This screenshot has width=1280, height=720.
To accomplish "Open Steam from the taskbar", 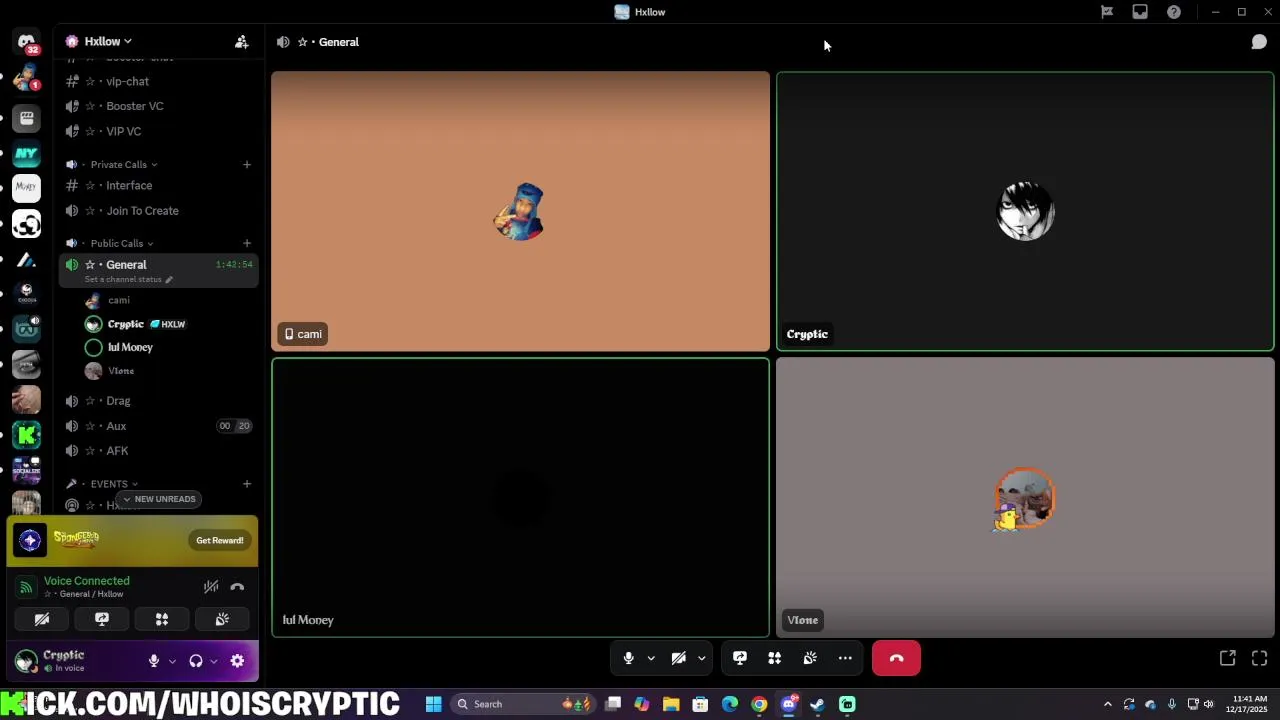I will click(x=817, y=704).
